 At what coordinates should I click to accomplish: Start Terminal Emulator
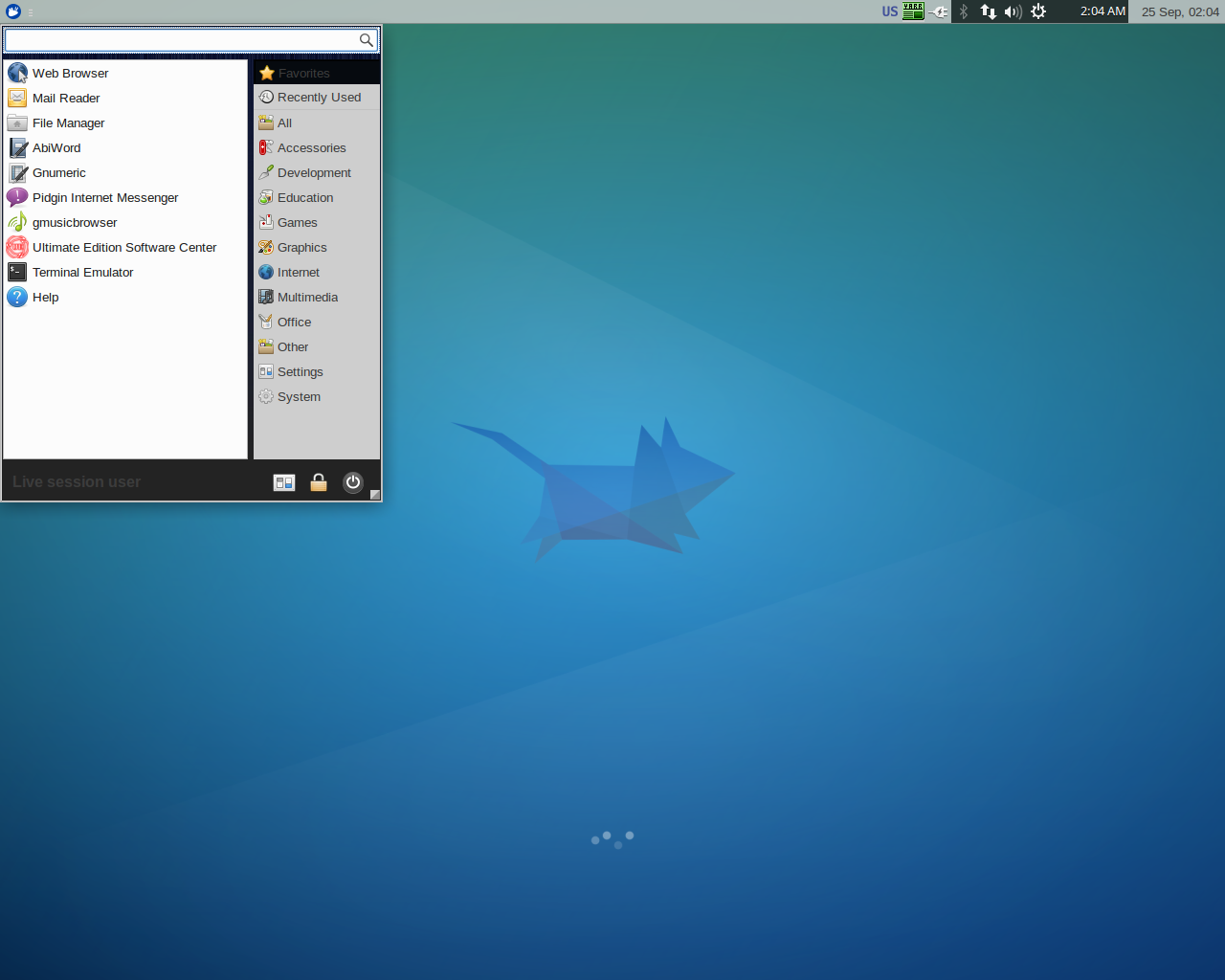pos(125,272)
